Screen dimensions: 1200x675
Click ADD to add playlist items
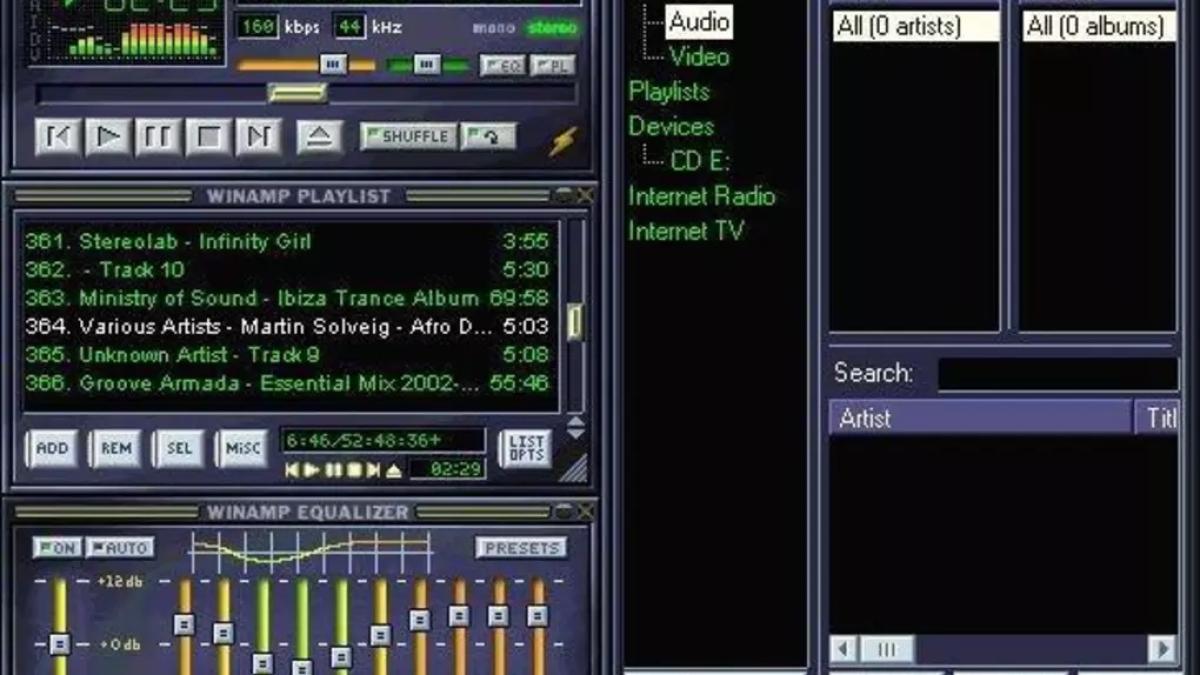click(50, 449)
